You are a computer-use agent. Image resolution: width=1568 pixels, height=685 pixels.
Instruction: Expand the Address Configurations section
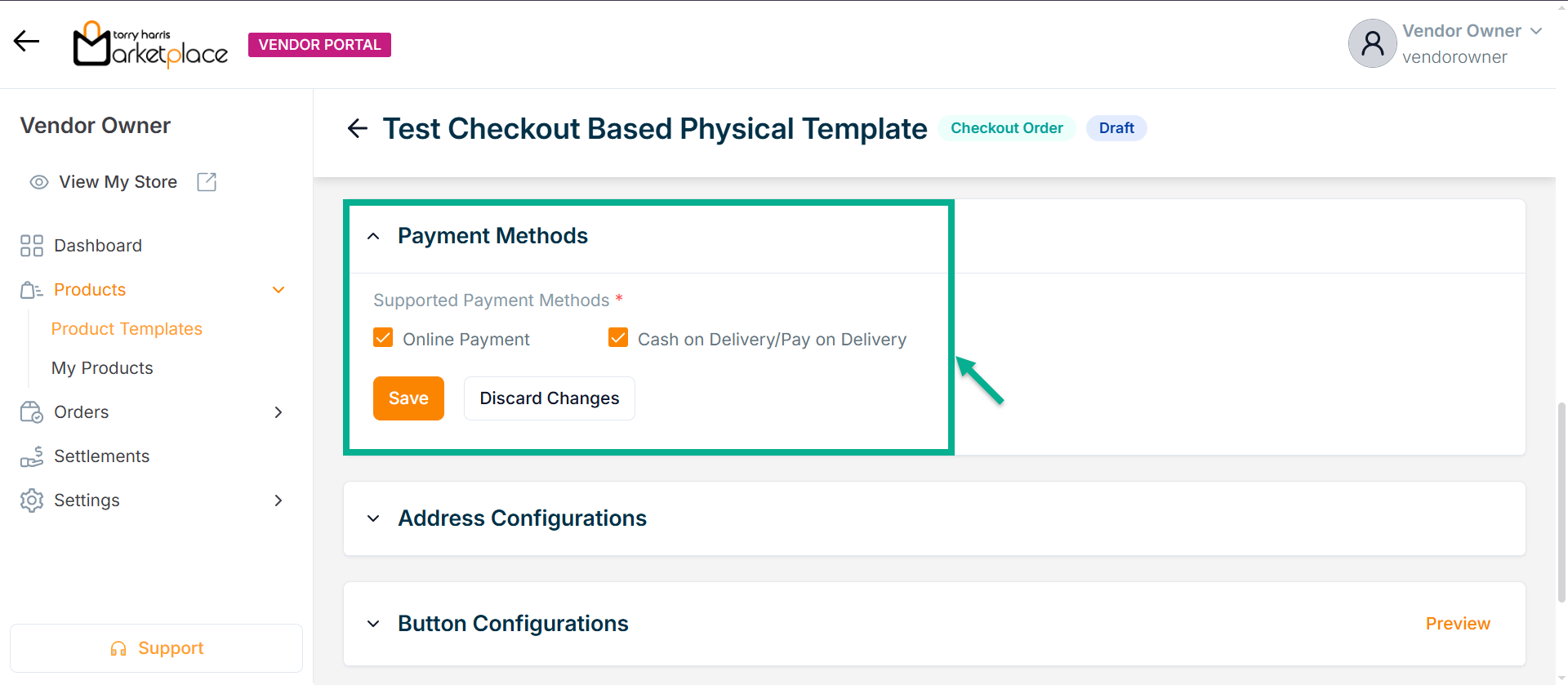373,518
